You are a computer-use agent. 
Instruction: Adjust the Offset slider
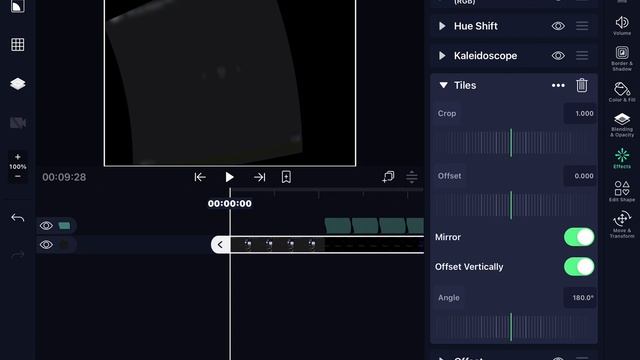512,205
